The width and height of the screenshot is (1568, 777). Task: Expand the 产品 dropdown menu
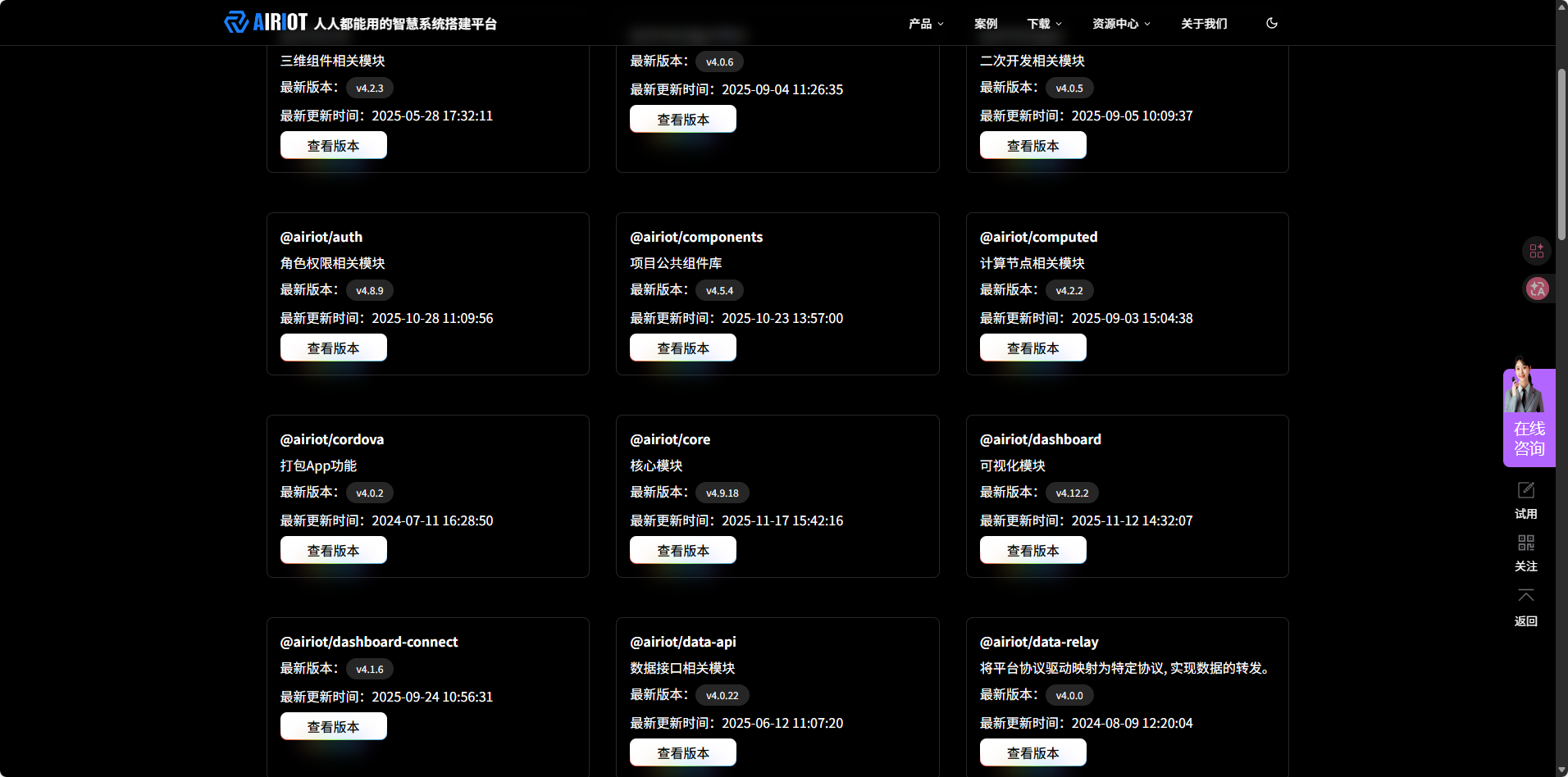pyautogui.click(x=925, y=24)
